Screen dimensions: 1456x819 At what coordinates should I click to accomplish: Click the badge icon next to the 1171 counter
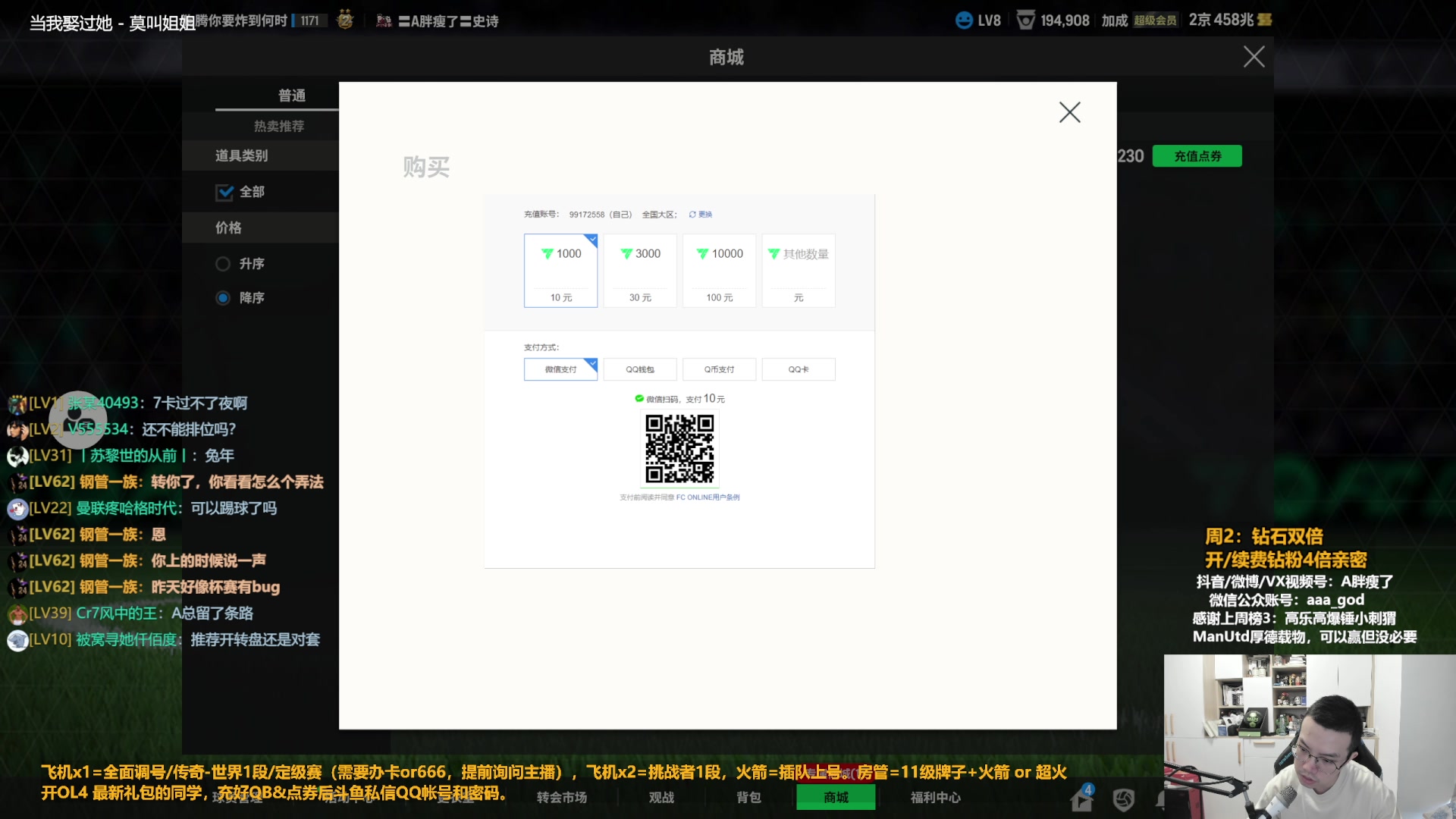(x=344, y=20)
